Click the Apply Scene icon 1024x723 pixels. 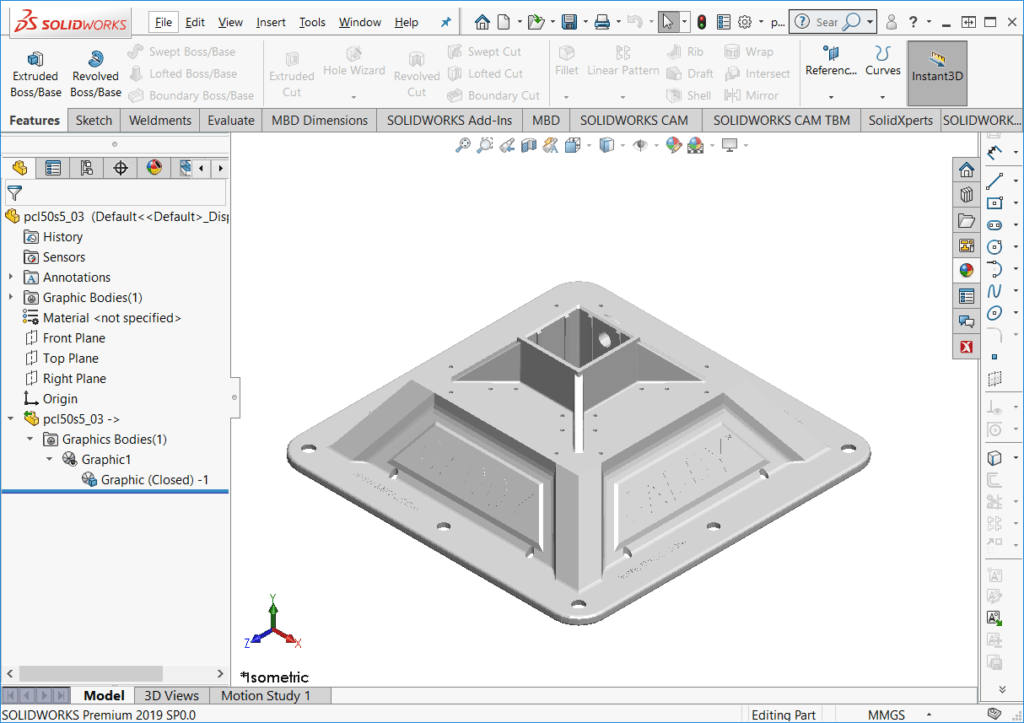tap(696, 145)
